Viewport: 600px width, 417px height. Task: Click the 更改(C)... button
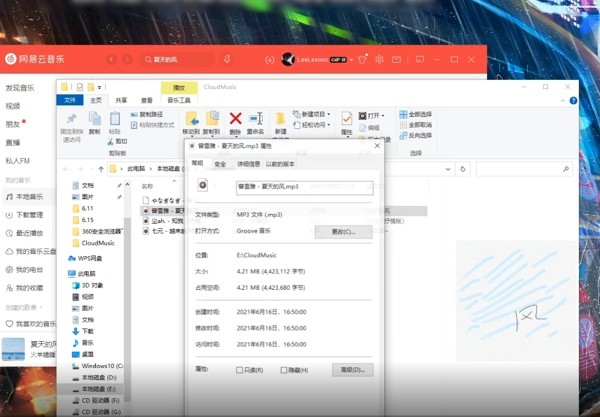click(343, 232)
